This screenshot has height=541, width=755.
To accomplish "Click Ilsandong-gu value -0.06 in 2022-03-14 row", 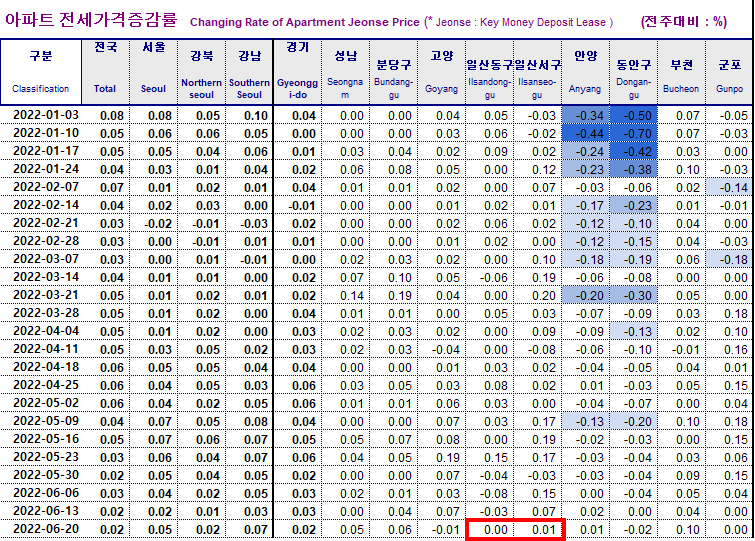I will (494, 278).
